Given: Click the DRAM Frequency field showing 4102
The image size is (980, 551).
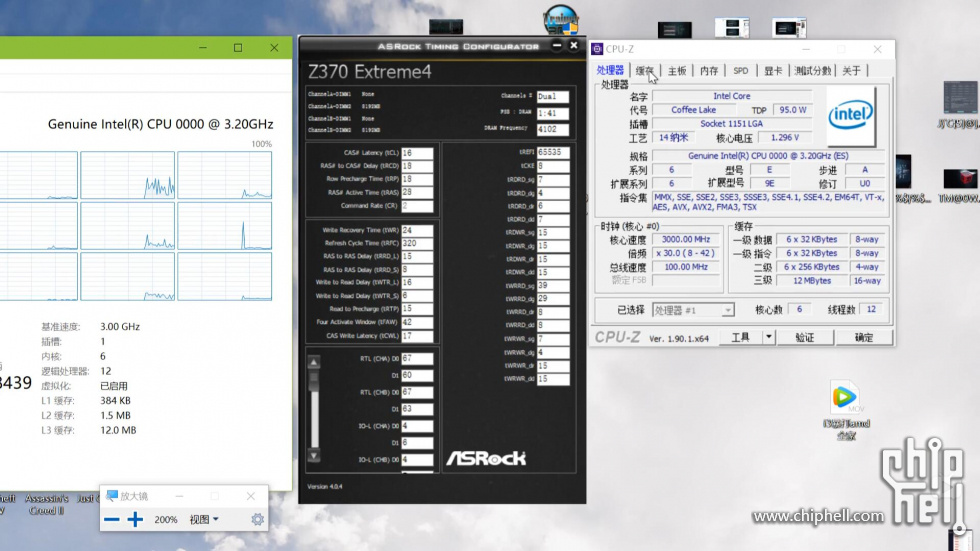Looking at the screenshot, I should 552,129.
